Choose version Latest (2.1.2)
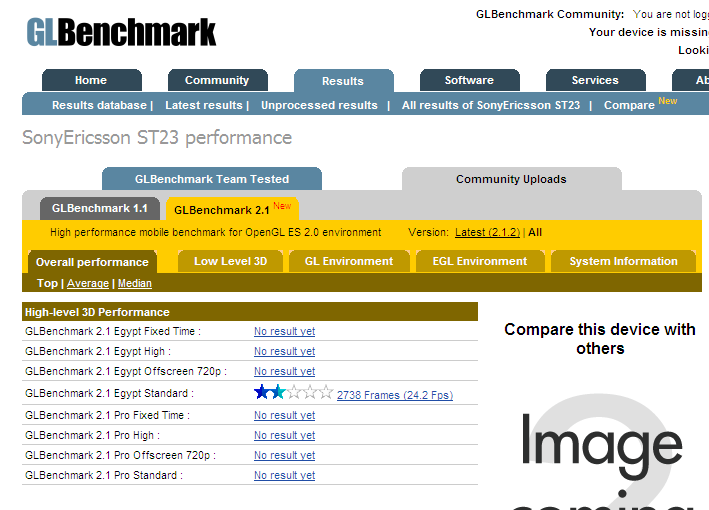709x510 pixels. pos(487,232)
